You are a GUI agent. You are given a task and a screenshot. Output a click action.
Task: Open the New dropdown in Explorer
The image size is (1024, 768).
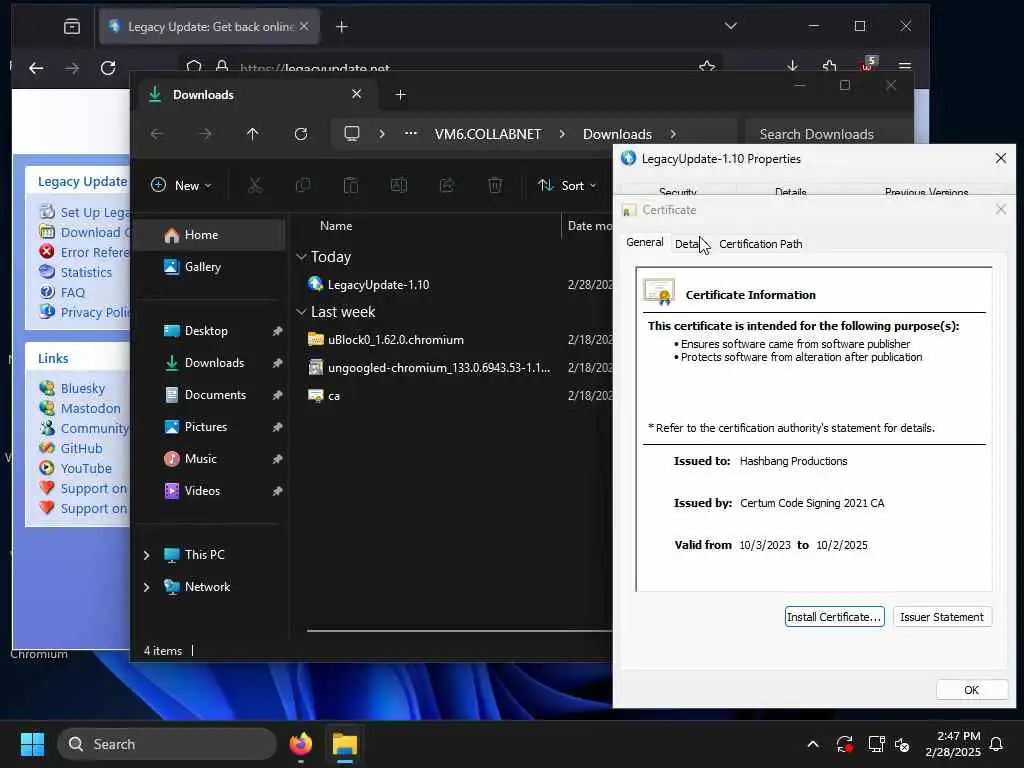[x=181, y=185]
